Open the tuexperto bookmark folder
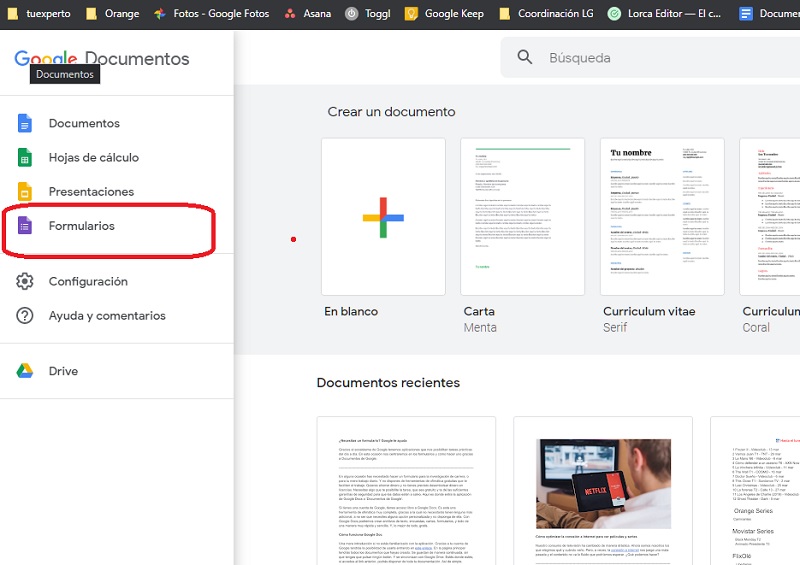Image resolution: width=800 pixels, height=565 pixels. 38,14
